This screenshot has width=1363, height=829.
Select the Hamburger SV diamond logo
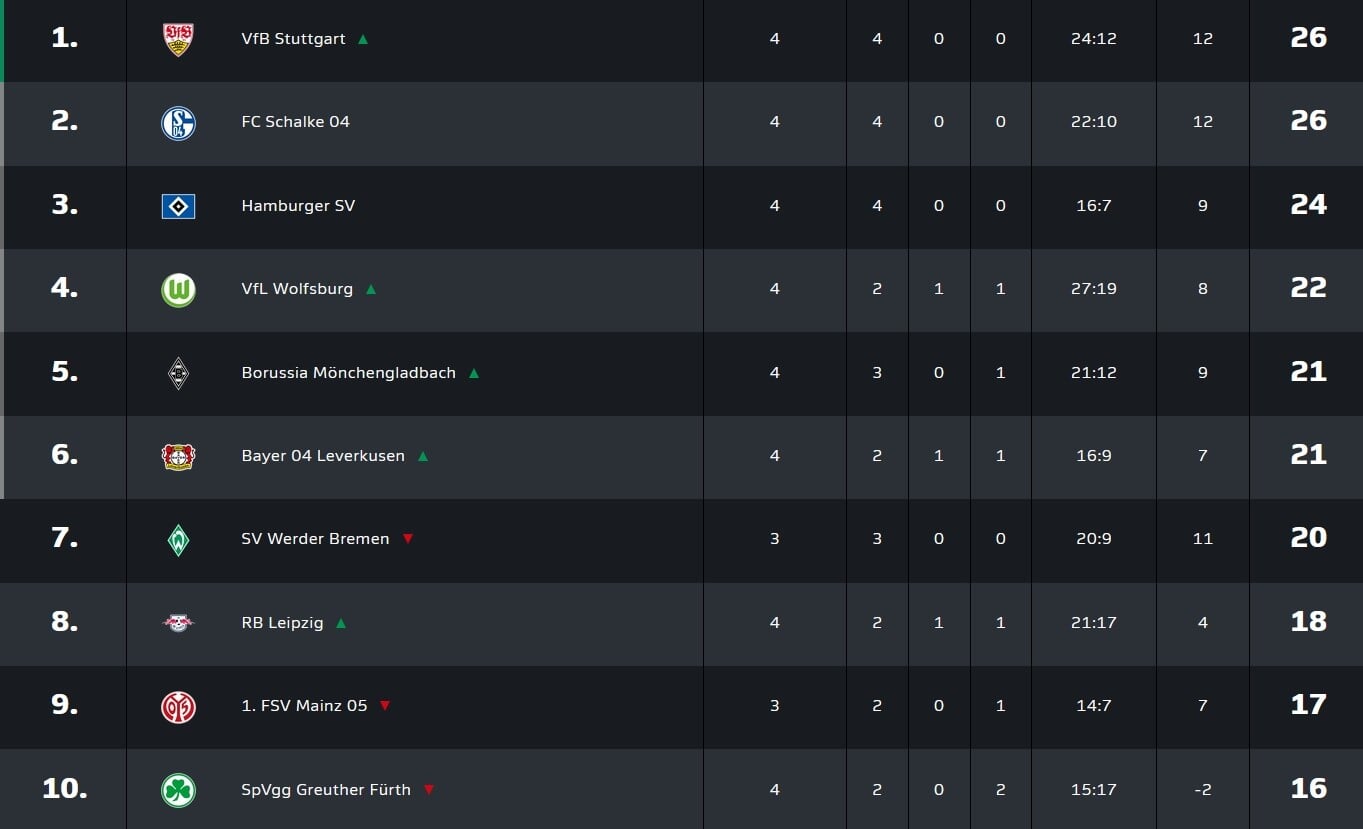(x=178, y=206)
